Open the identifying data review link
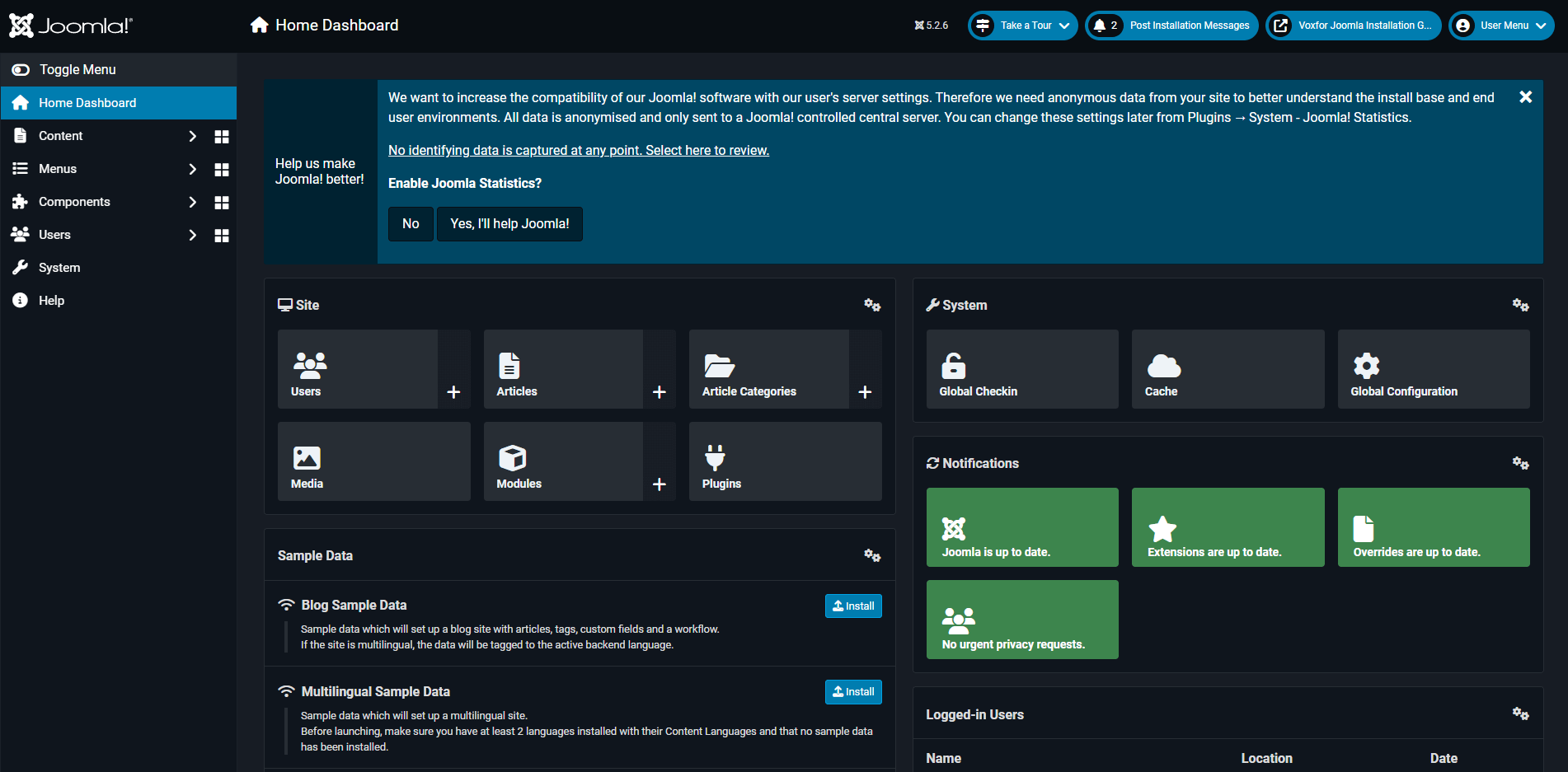The height and width of the screenshot is (772, 1568). click(x=578, y=150)
